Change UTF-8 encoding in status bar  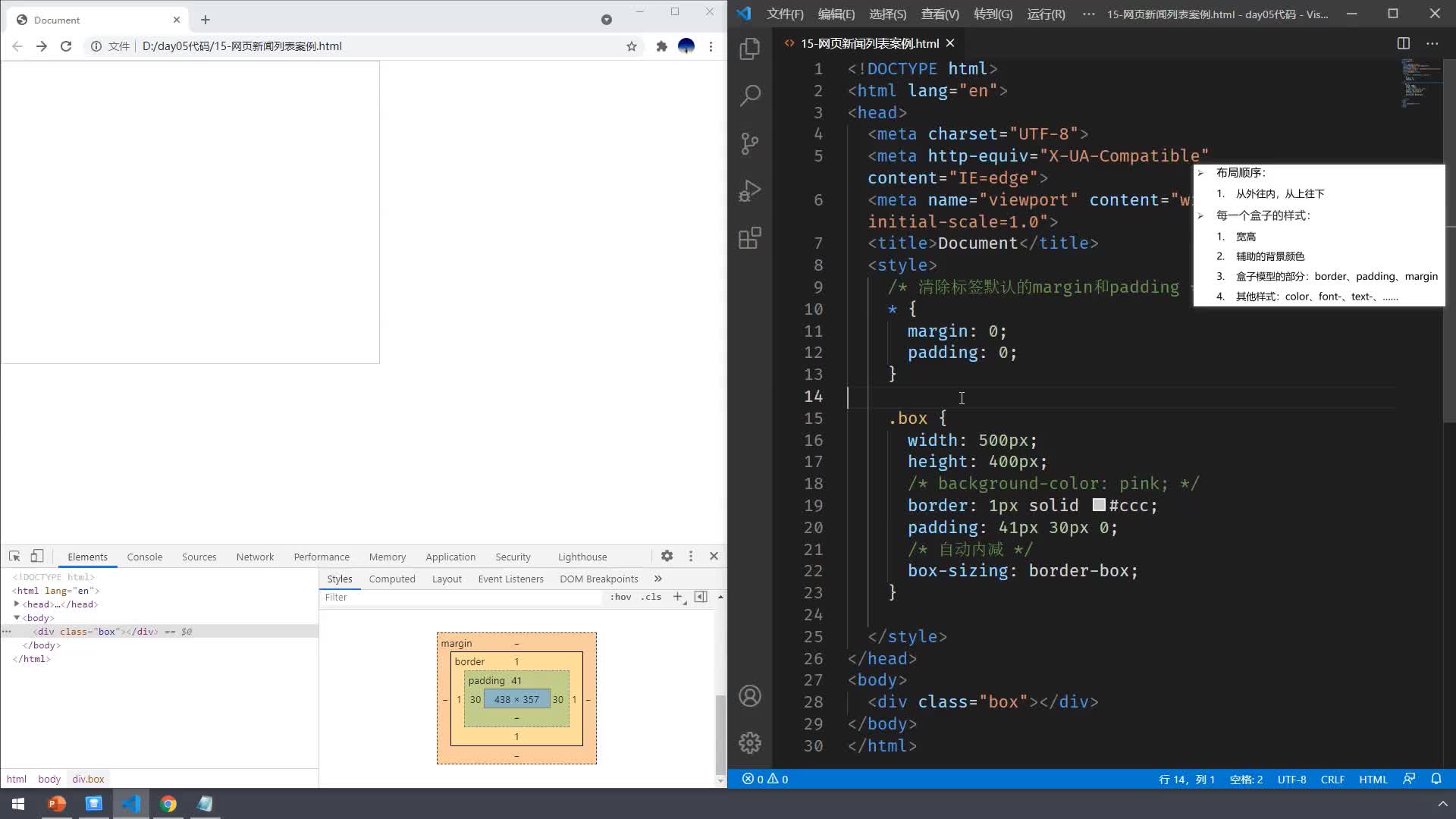(1291, 779)
